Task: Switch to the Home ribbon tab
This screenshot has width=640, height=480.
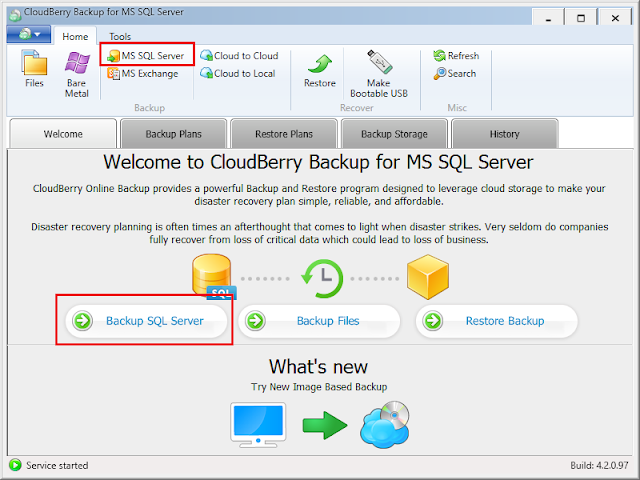Action: tap(75, 36)
